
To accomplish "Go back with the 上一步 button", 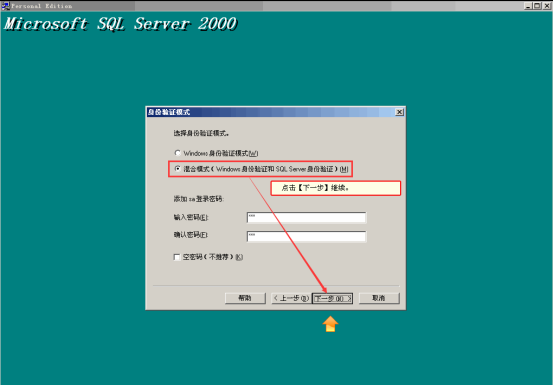I will pyautogui.click(x=292, y=298).
